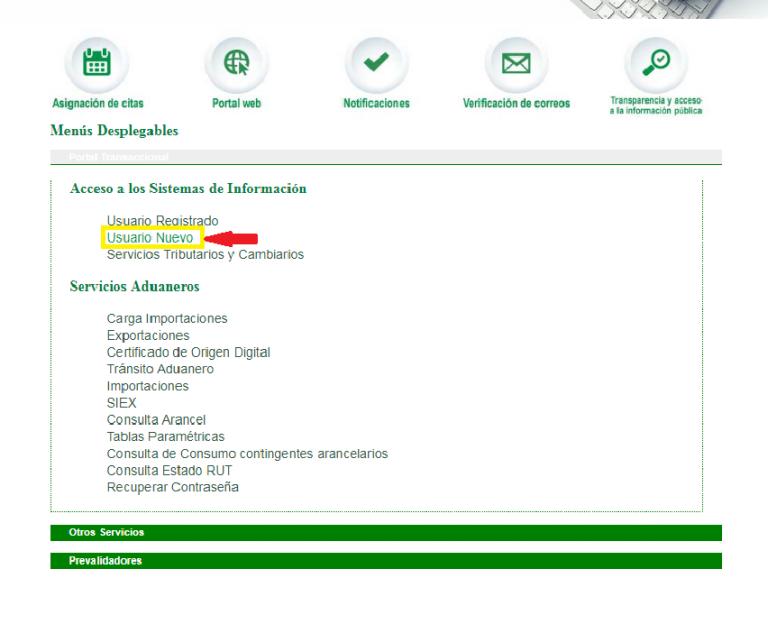Viewport: 768px width, 624px height.
Task: Go to Exportaciones
Action: tap(148, 335)
